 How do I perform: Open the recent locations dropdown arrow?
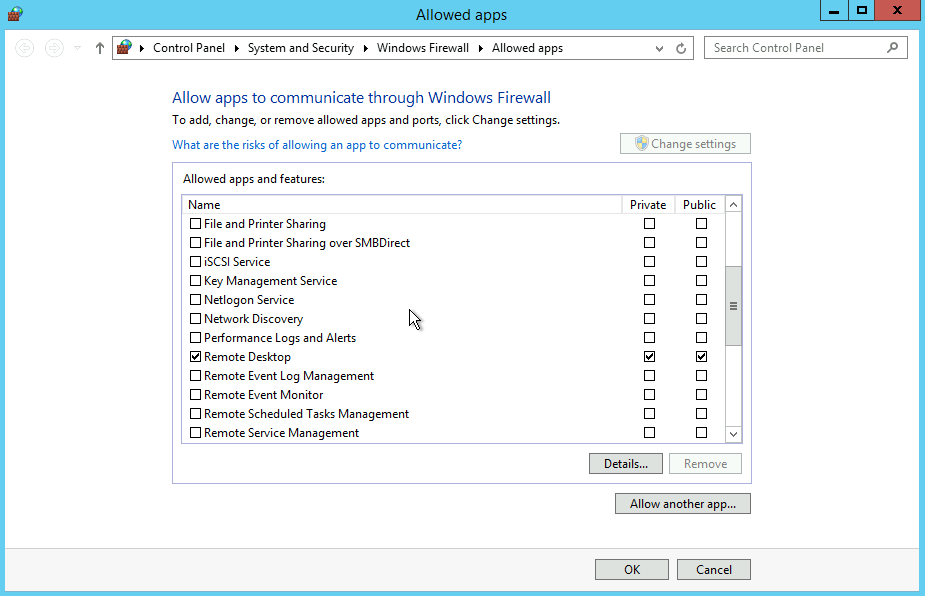point(77,48)
